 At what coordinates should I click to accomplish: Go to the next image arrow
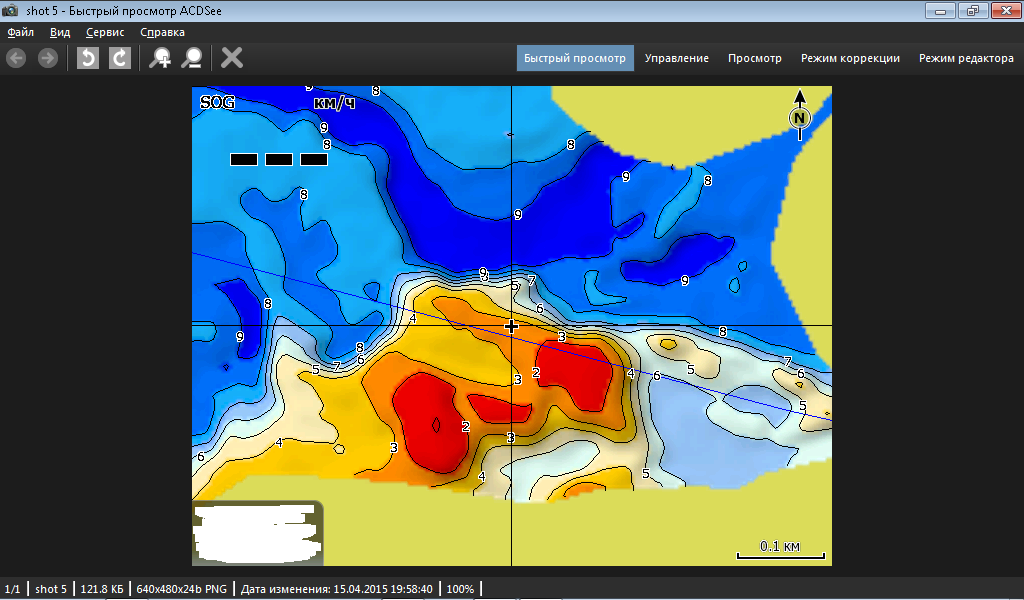(47, 58)
